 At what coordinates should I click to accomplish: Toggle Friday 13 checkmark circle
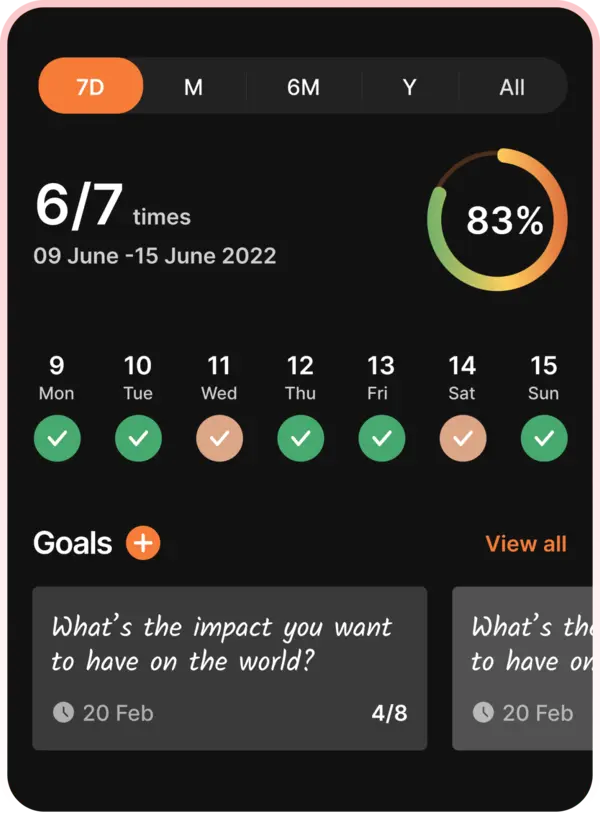click(x=381, y=438)
